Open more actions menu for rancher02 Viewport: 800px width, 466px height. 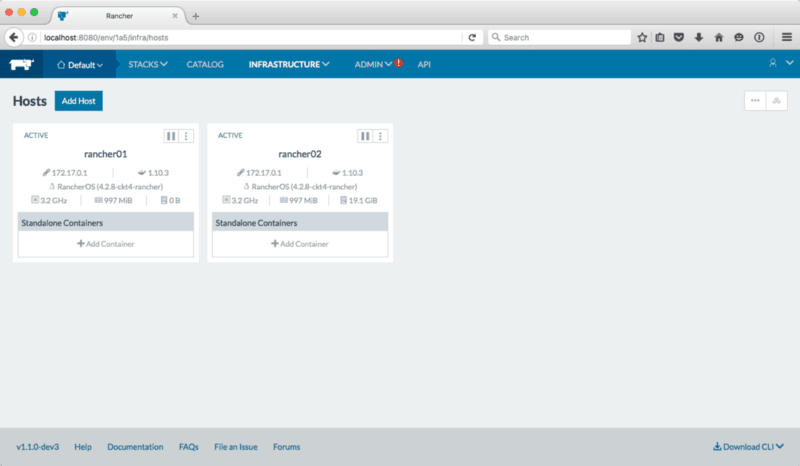point(380,136)
